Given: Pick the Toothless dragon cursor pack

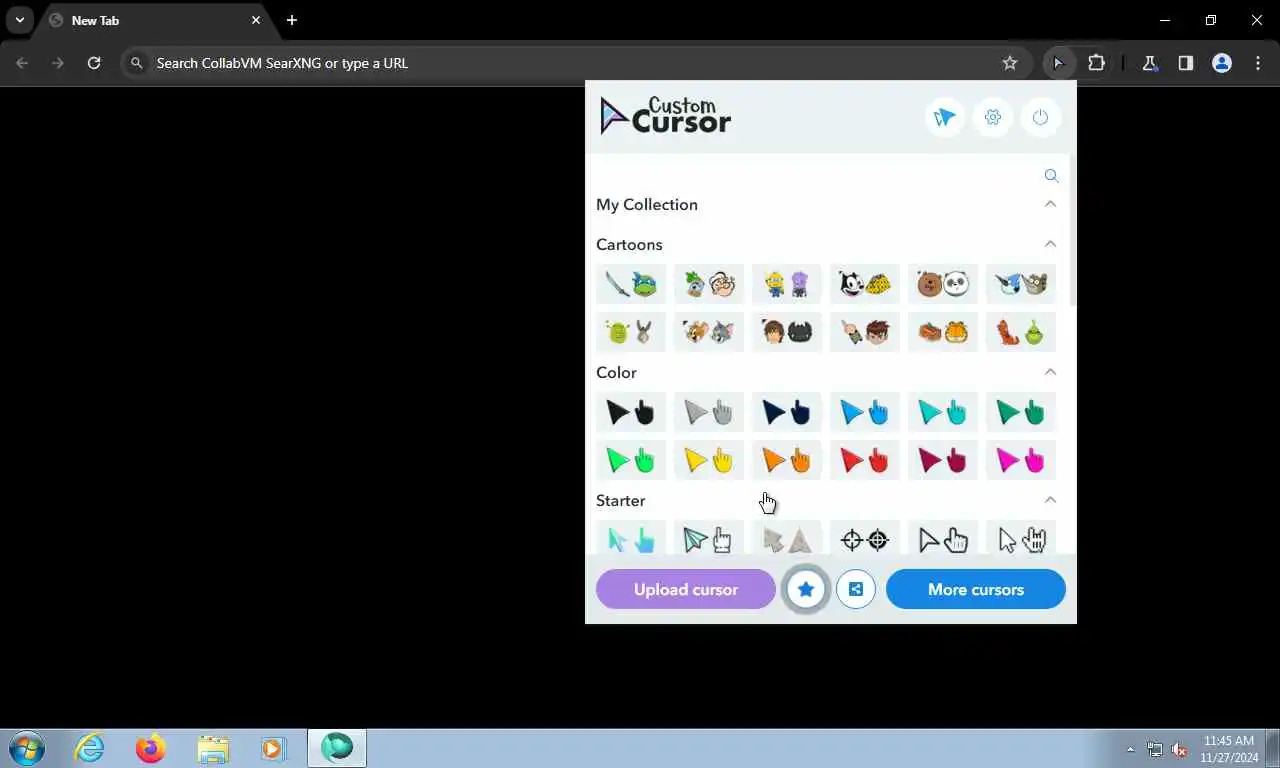Looking at the screenshot, I should [787, 332].
